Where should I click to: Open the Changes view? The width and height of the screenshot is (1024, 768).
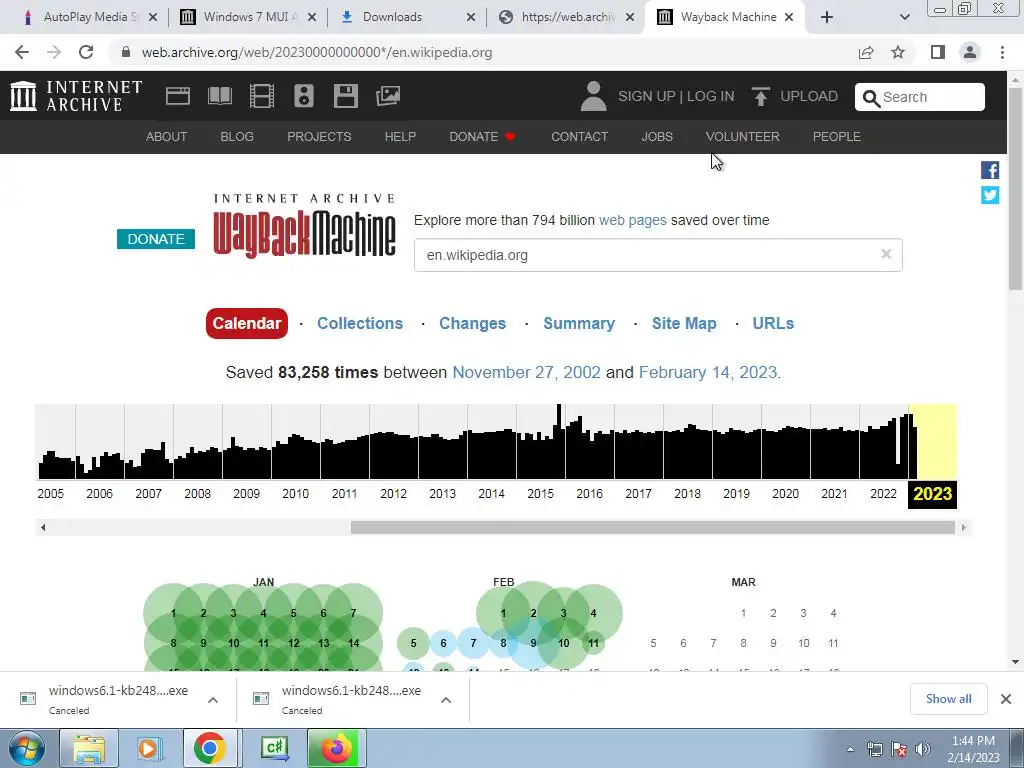[x=472, y=323]
